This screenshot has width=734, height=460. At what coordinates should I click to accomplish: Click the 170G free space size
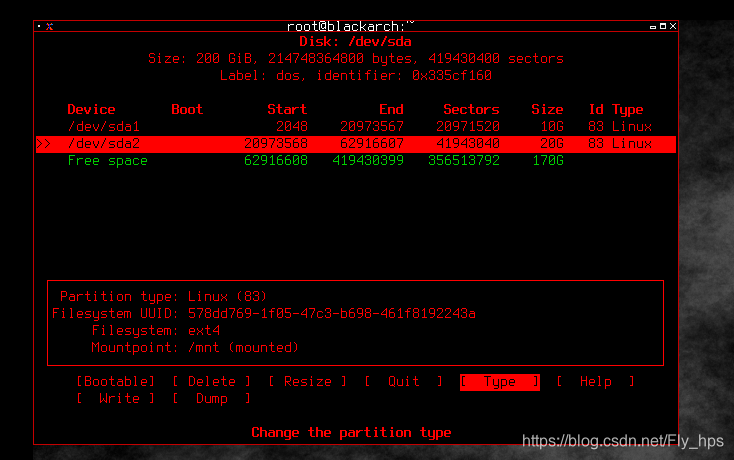point(548,161)
